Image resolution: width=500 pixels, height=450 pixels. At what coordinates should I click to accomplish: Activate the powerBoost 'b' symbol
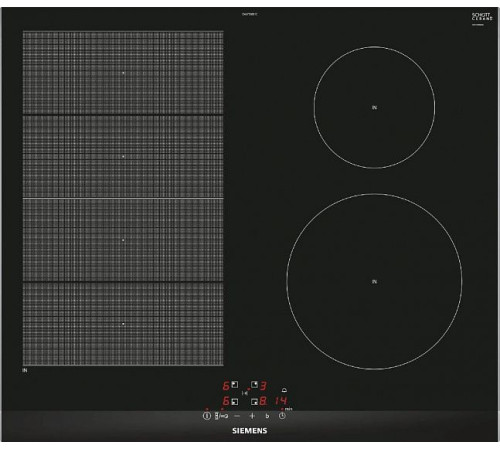tap(267, 416)
